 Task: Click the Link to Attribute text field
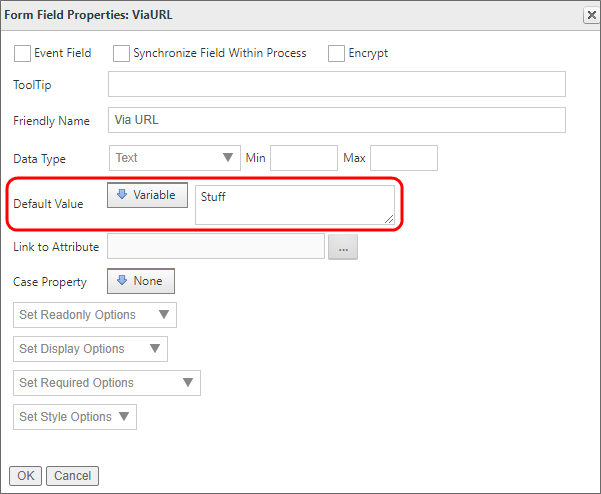(x=215, y=247)
